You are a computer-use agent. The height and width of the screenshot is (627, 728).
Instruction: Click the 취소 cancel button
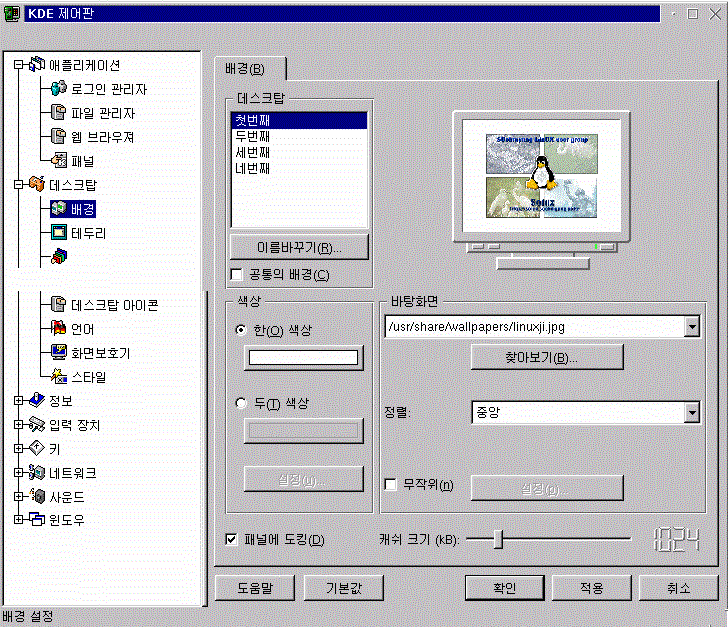pos(679,588)
